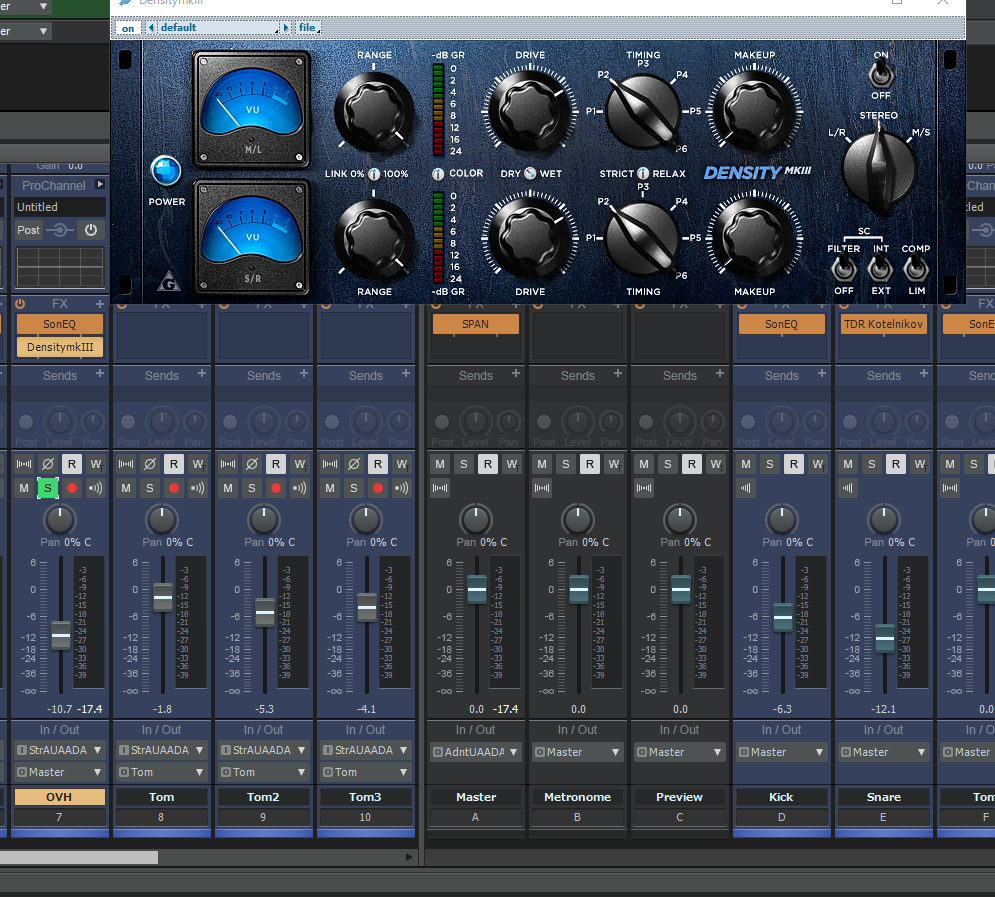995x897 pixels.
Task: Click the stereo interleave icon on Tom2
Action: (x=228, y=464)
